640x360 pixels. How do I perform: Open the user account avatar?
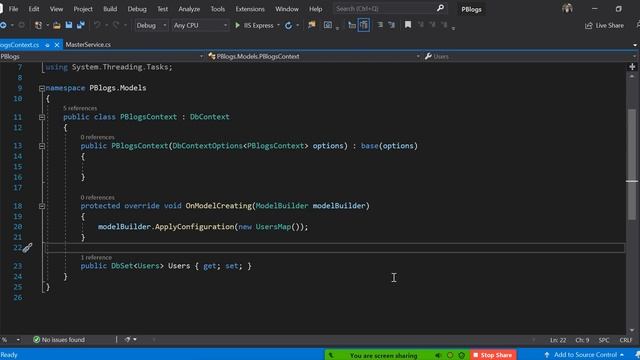click(x=567, y=8)
